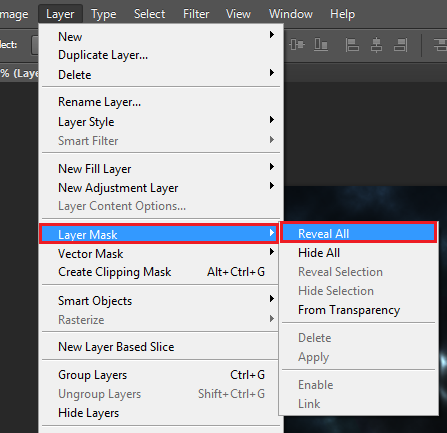
Task: Select Group Layers menu entry
Action: pos(161,375)
